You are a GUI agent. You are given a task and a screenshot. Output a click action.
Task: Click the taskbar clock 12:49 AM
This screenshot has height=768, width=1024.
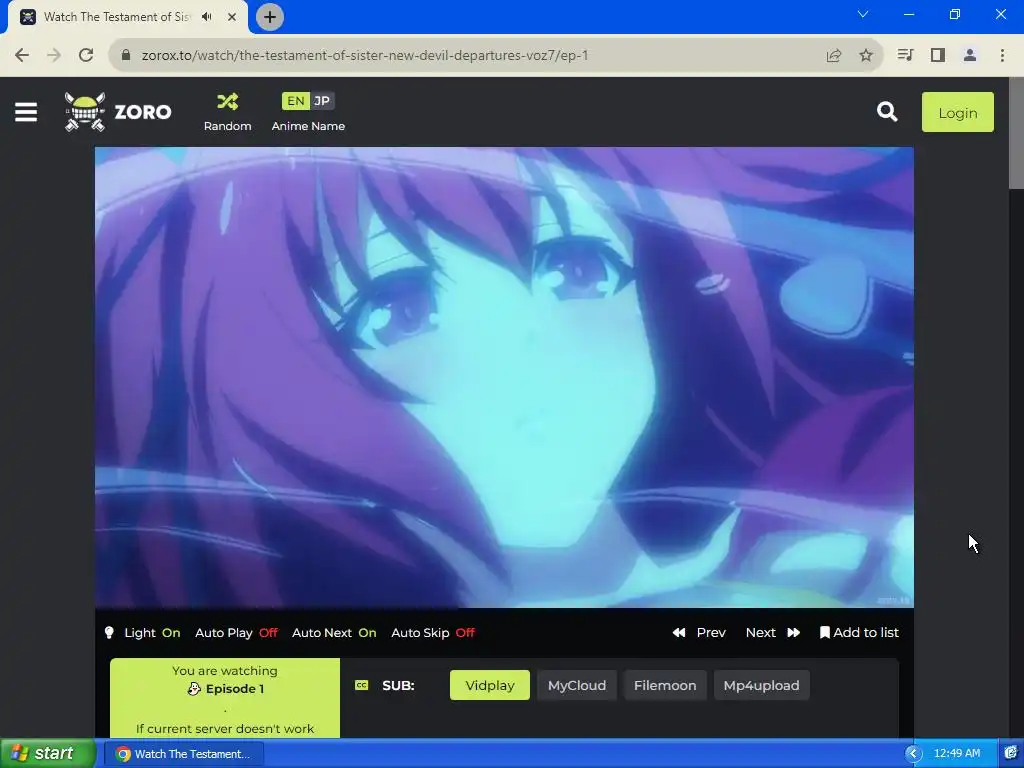957,754
